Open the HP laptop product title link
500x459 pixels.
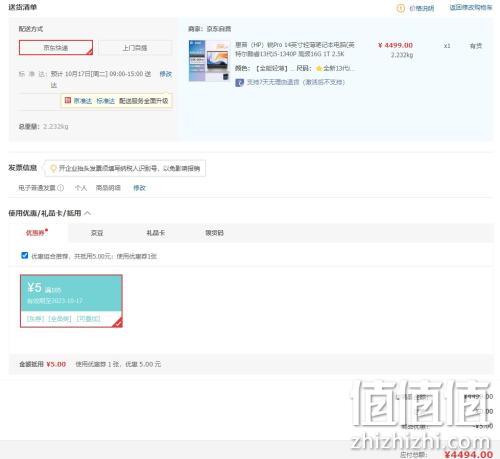tap(295, 49)
